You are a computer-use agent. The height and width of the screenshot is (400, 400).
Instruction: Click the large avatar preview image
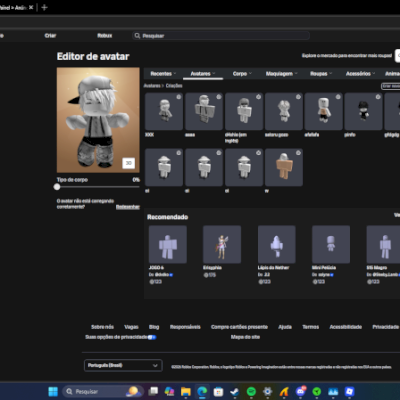[98, 120]
